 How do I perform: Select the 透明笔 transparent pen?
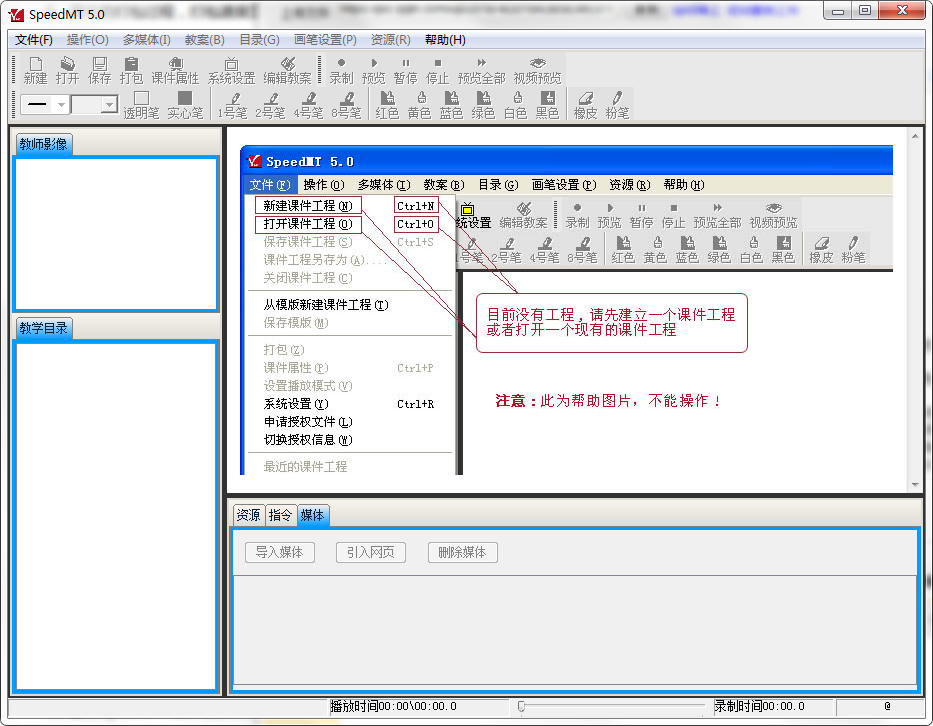(141, 105)
